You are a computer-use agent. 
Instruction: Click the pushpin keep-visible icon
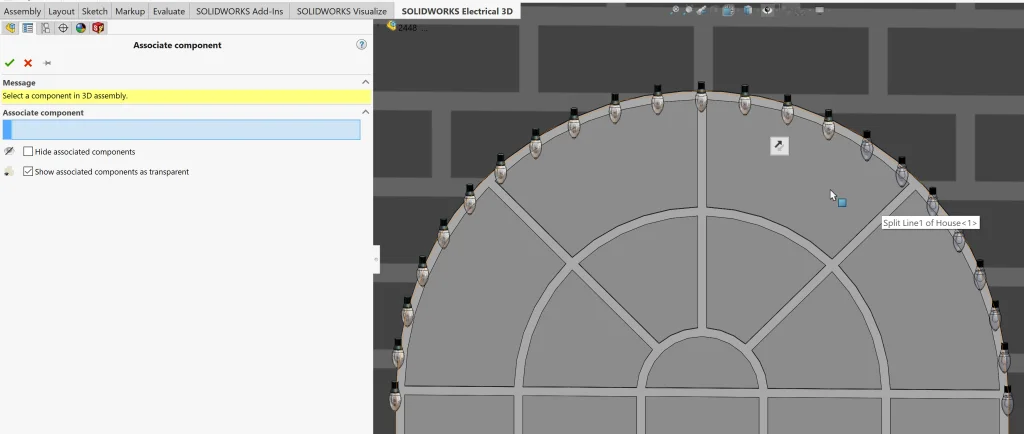[47, 63]
